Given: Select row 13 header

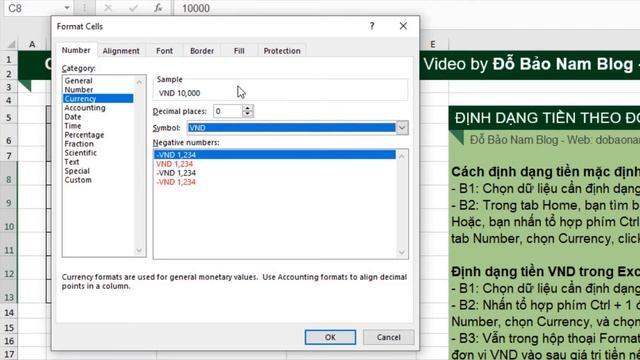Looking at the screenshot, I should [x=9, y=297].
